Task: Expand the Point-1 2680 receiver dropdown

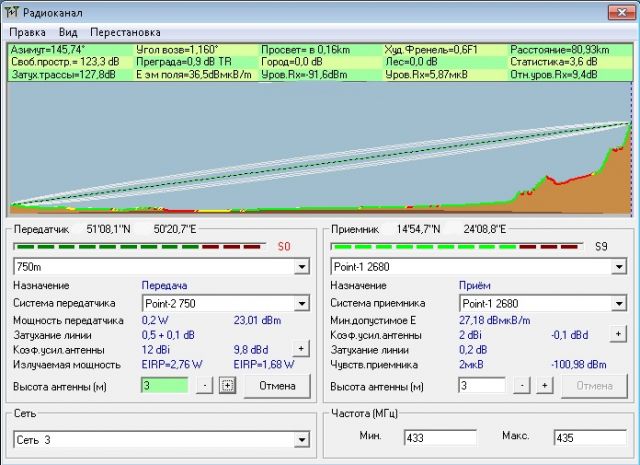Action: (x=619, y=267)
